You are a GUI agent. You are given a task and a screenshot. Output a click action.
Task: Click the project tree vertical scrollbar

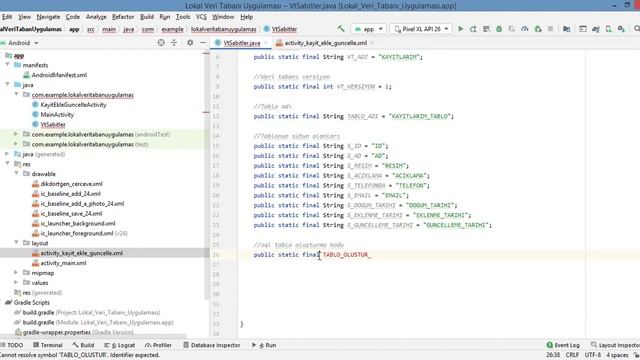(206, 176)
